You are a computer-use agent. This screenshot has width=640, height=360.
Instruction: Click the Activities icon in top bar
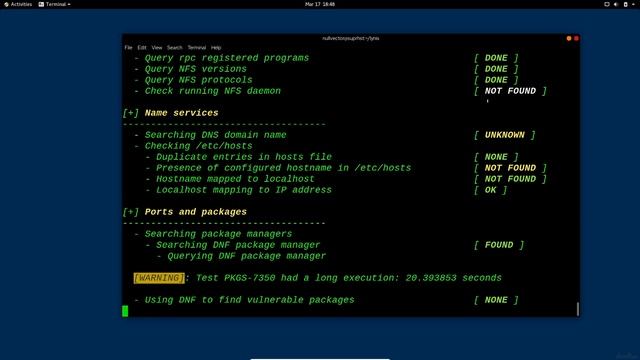6,4
